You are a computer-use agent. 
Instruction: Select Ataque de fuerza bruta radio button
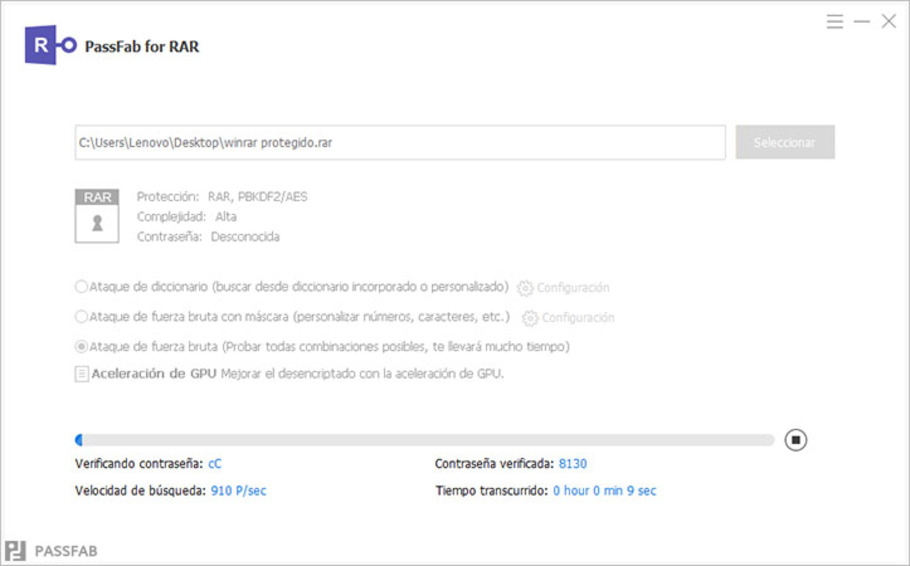click(x=81, y=347)
